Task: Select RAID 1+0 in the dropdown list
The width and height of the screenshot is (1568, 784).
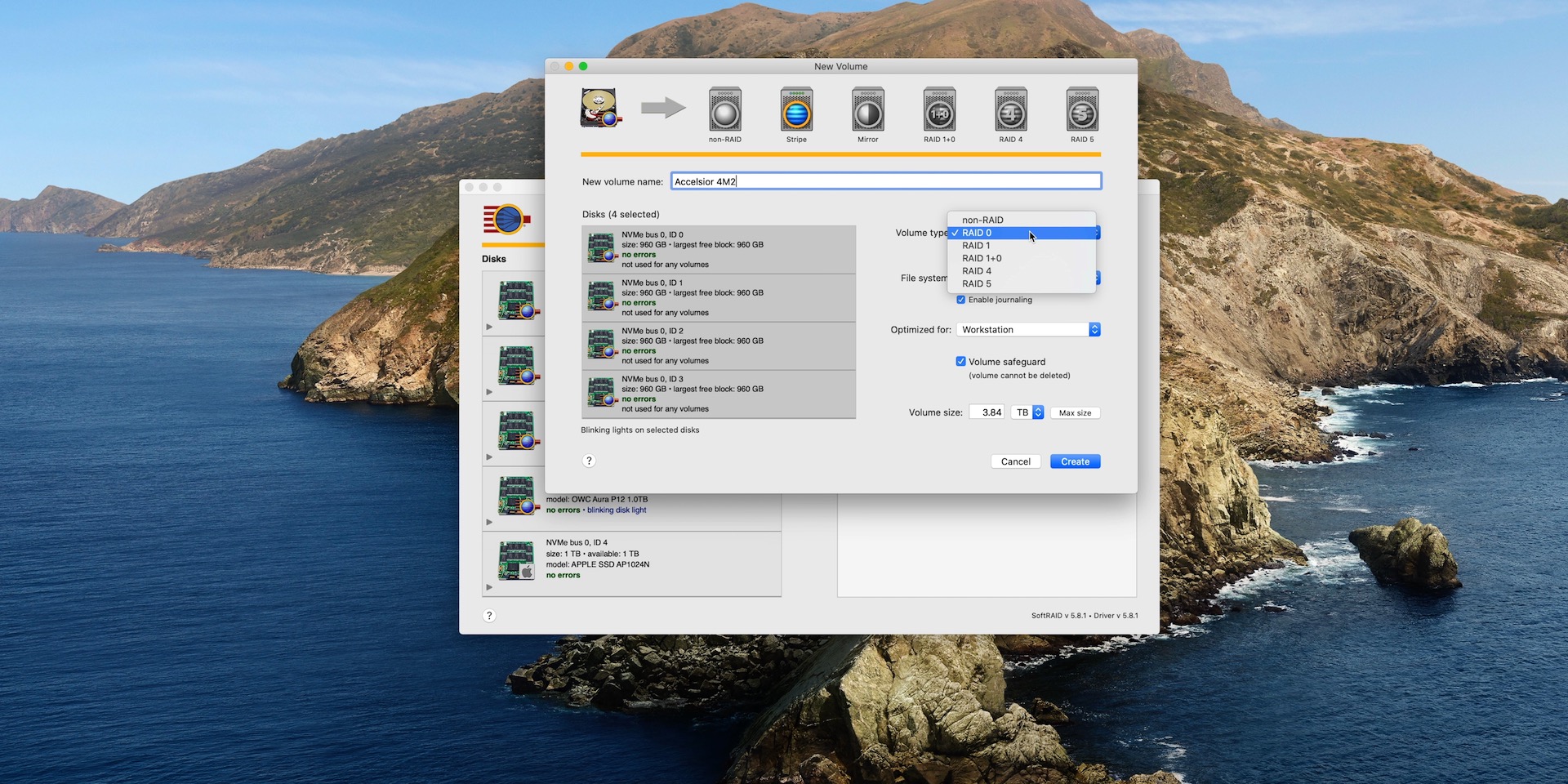Action: pyautogui.click(x=982, y=258)
